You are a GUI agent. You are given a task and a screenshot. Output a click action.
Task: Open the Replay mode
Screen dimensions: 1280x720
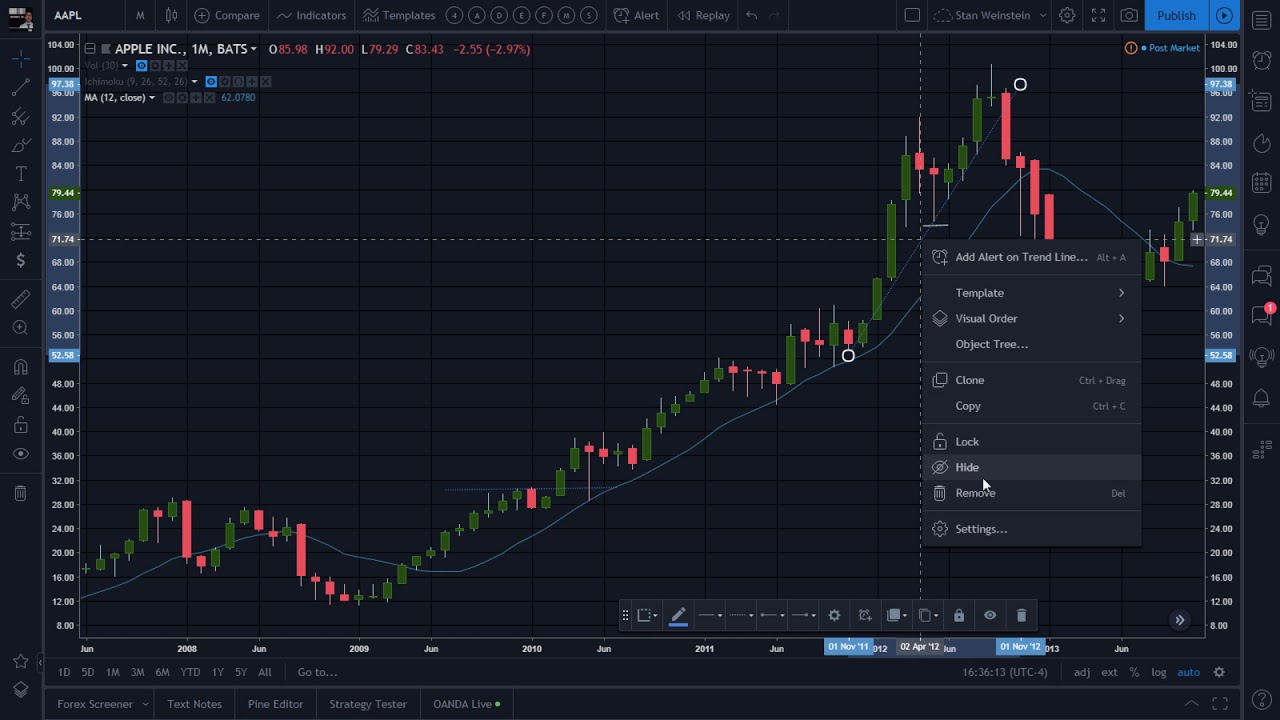click(x=703, y=15)
